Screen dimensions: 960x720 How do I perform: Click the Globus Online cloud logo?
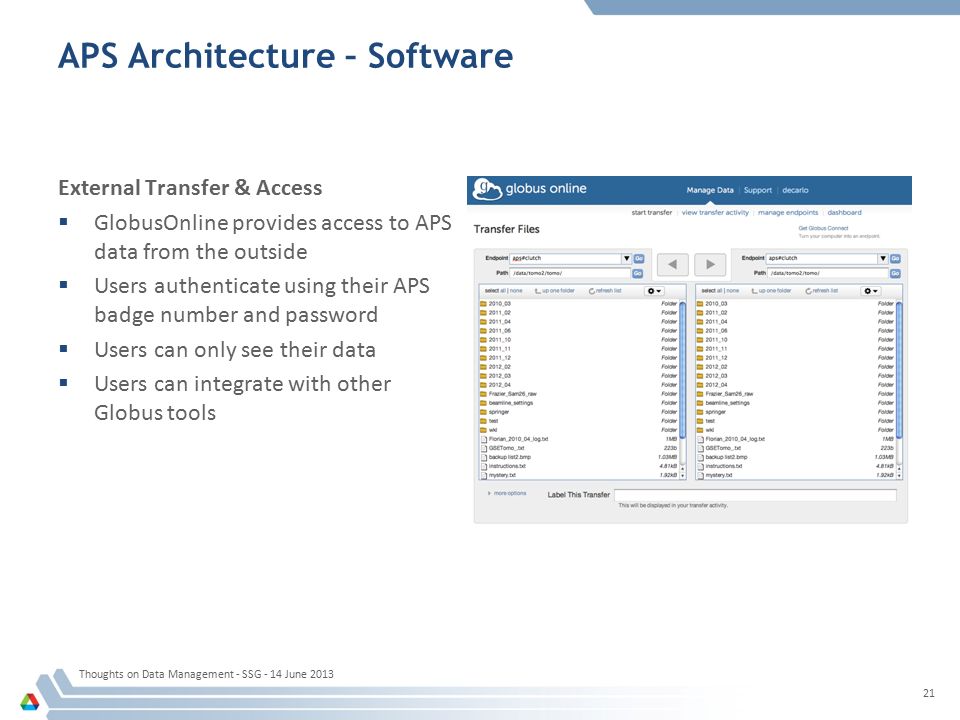(x=488, y=189)
